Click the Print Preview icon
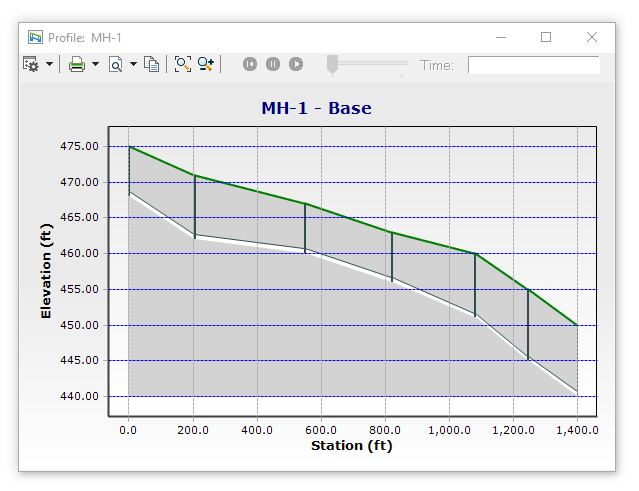 click(x=115, y=64)
